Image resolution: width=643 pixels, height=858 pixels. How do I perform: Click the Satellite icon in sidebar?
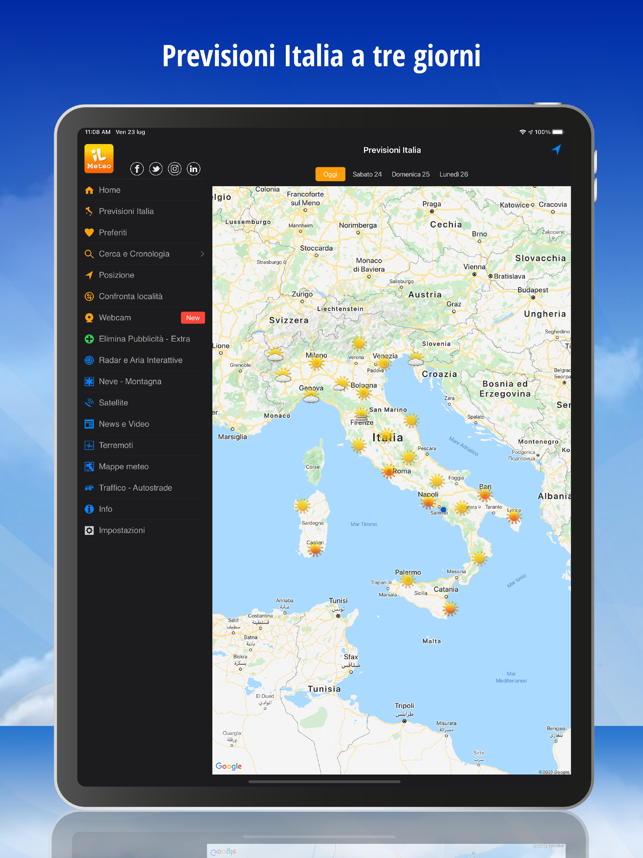click(89, 403)
